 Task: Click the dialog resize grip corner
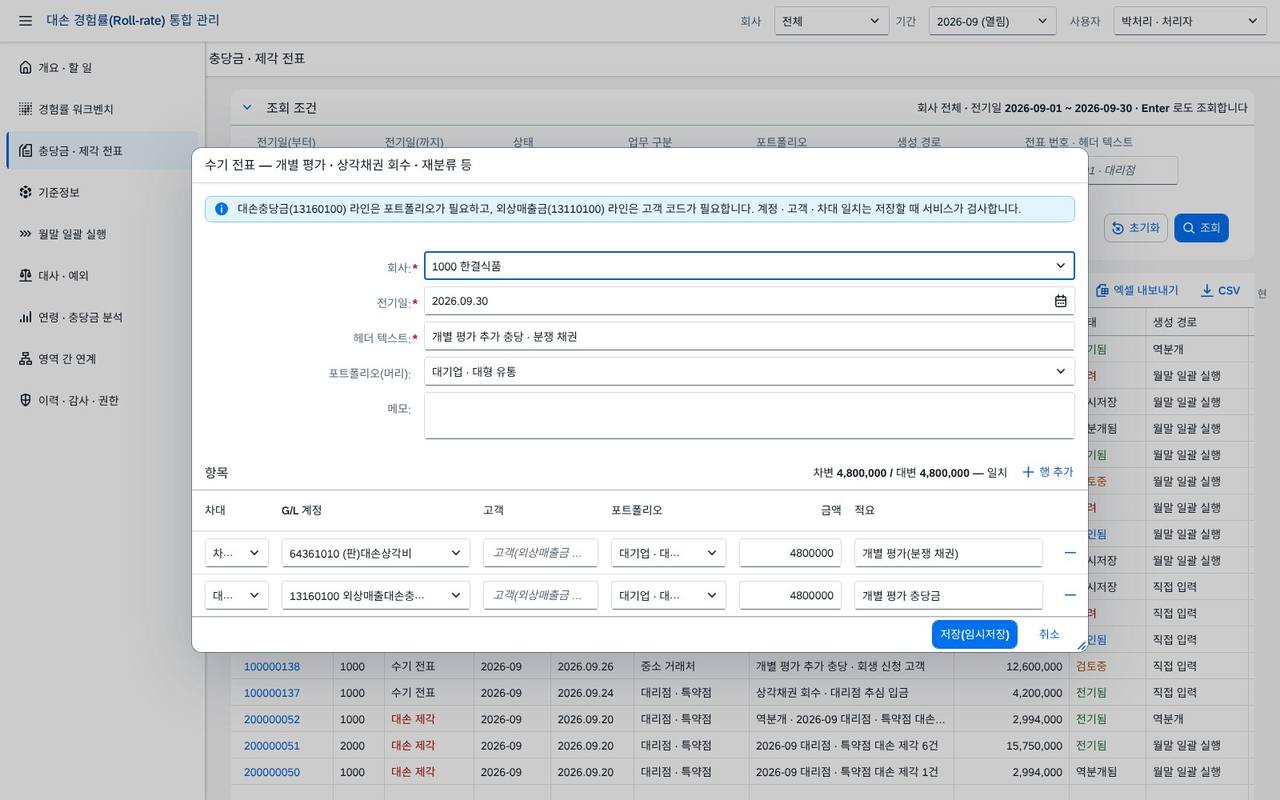click(1081, 645)
